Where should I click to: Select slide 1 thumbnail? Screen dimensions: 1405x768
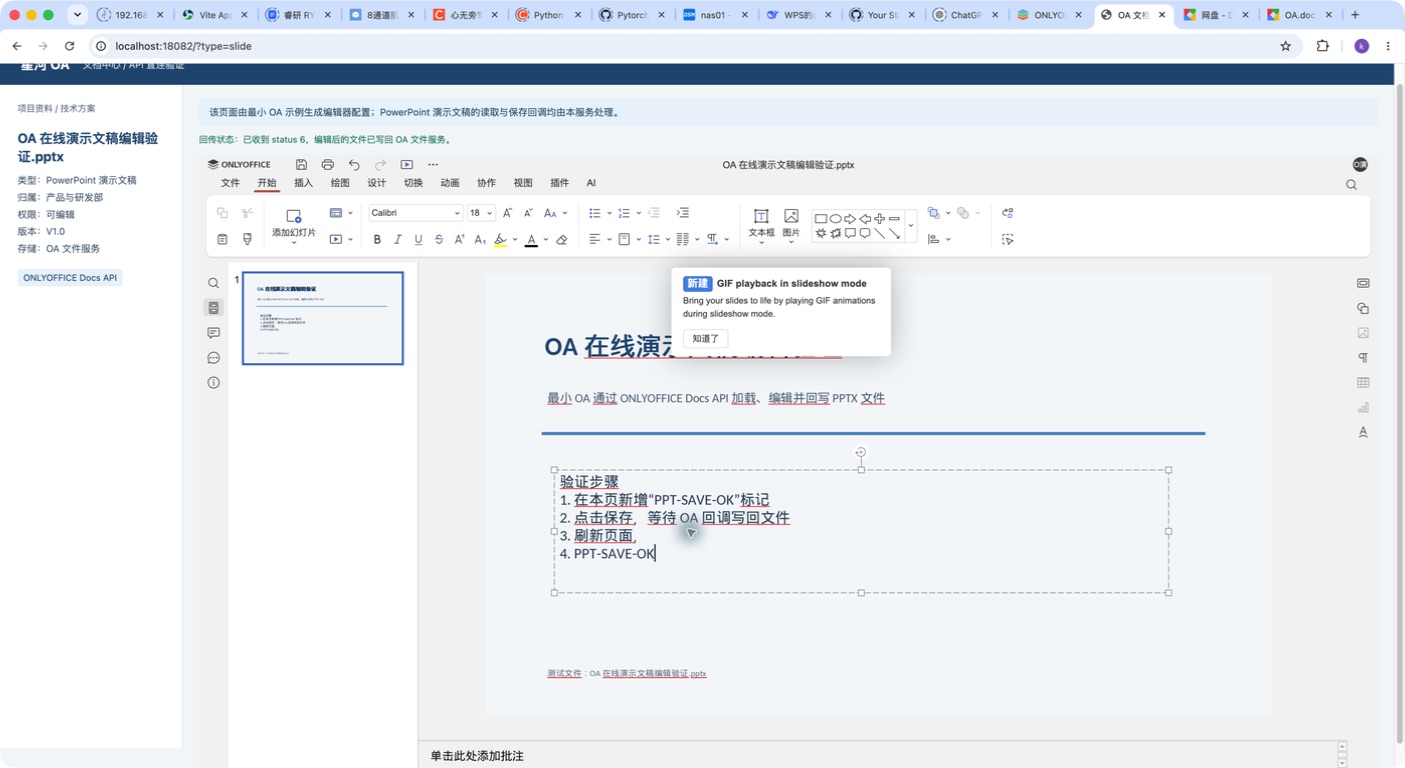323,318
